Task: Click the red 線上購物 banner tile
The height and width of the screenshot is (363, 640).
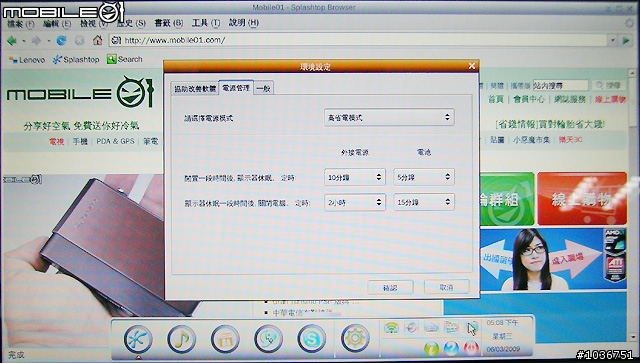Action: [x=582, y=198]
